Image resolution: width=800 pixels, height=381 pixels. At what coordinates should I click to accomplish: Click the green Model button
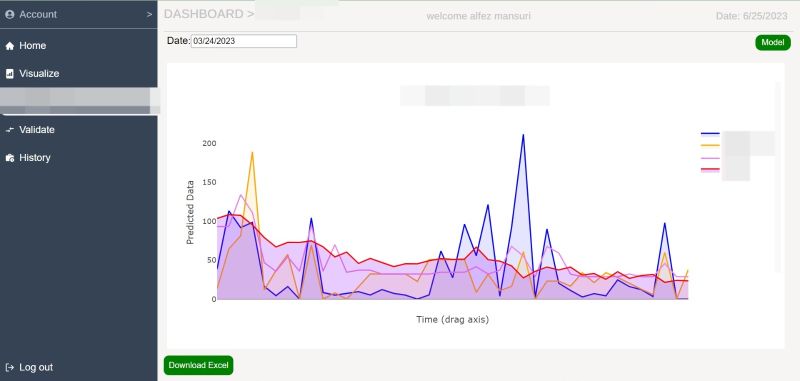tap(772, 43)
